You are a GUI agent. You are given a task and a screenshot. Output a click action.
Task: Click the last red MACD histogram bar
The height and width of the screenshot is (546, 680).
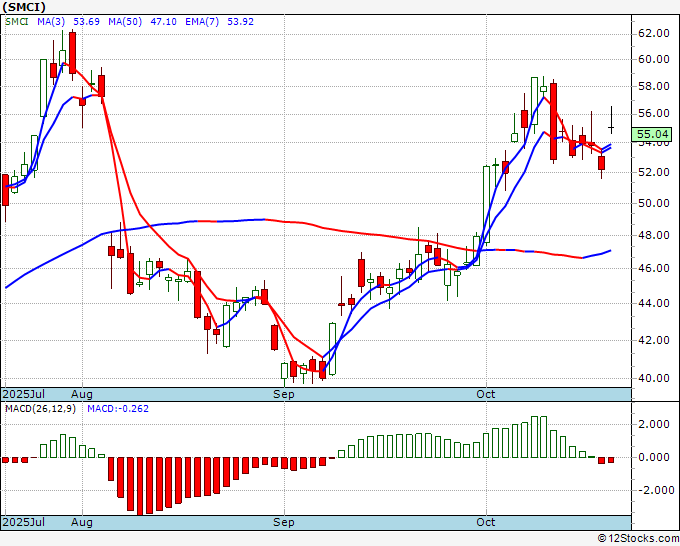(x=611, y=460)
